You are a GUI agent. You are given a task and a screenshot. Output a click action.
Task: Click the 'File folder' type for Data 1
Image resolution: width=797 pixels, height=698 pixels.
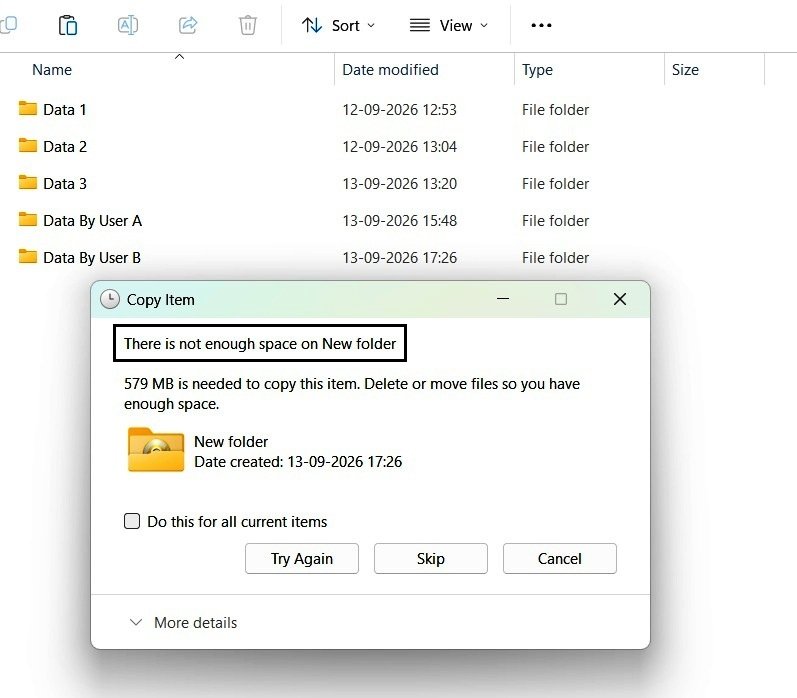point(555,110)
